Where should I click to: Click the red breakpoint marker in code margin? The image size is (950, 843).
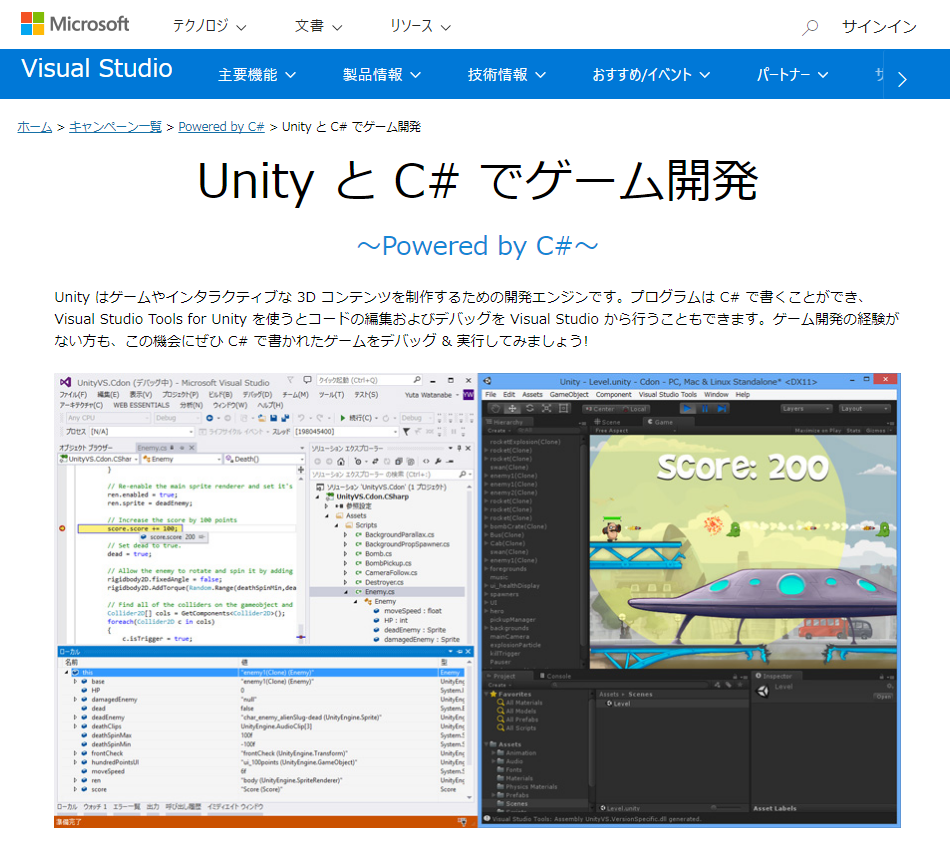62,527
